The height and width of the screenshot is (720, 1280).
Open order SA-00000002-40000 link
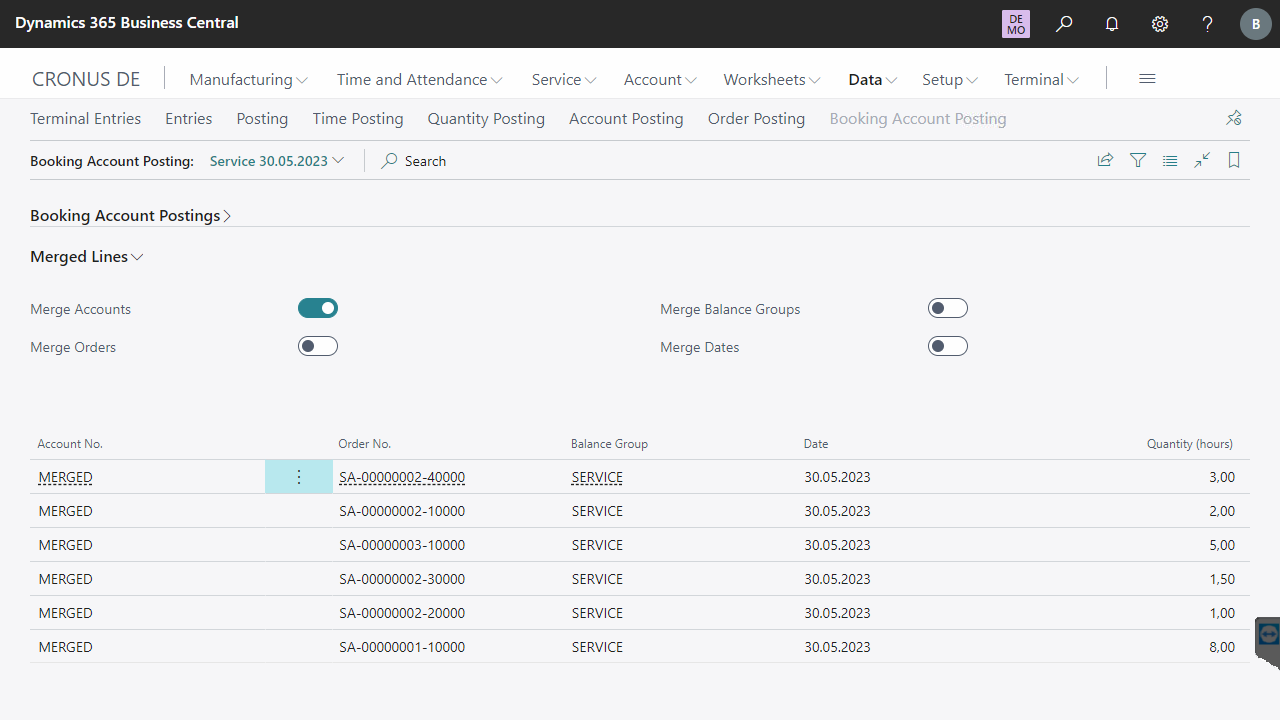pyautogui.click(x=402, y=477)
